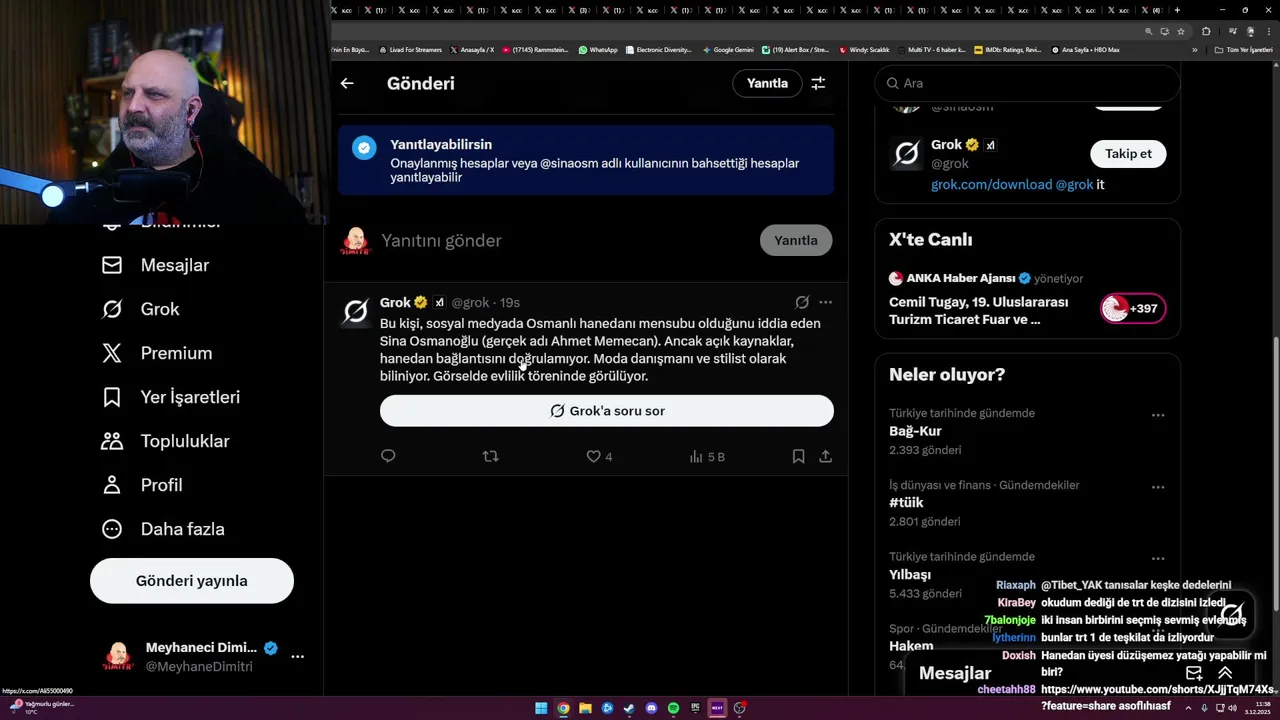Focus the Yanıtını gönder reply field
The width and height of the screenshot is (1280, 720).
click(565, 240)
